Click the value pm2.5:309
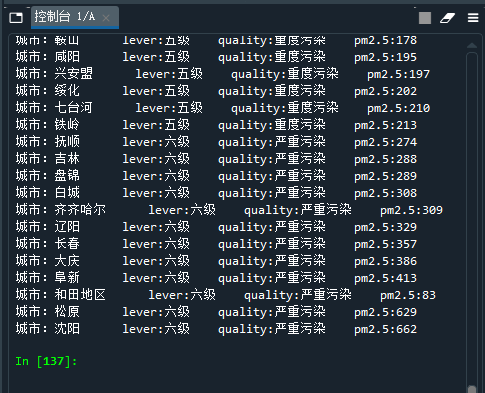 tap(411, 210)
